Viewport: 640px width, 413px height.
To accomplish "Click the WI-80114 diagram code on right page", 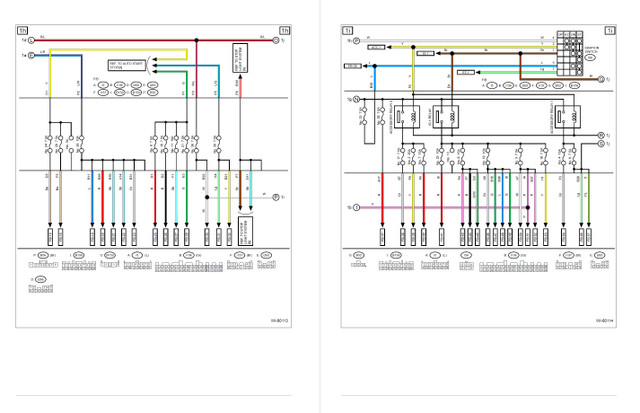I will tap(604, 320).
